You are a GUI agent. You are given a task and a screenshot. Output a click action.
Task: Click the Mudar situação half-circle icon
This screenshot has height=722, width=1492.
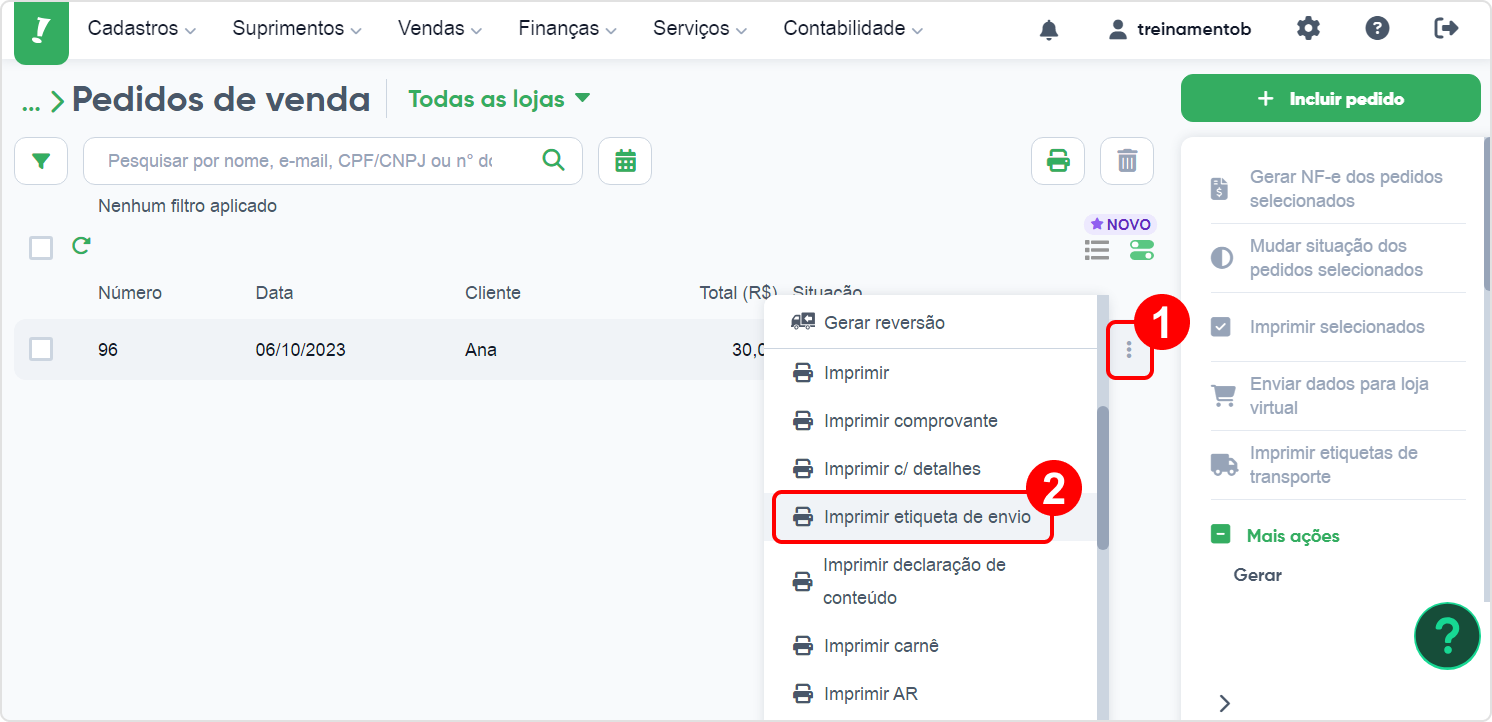pos(1221,258)
